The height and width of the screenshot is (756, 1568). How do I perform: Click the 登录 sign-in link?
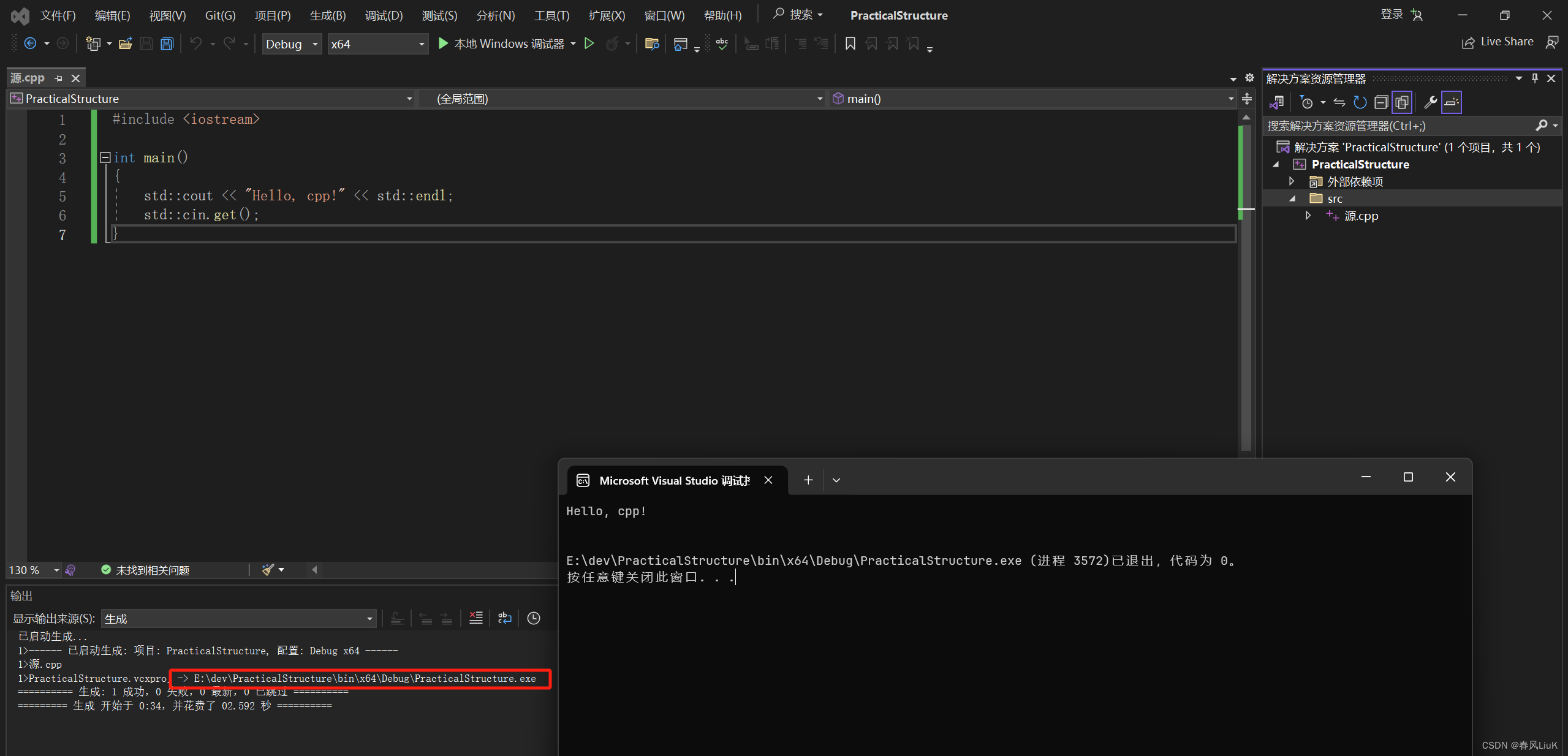[x=1392, y=15]
